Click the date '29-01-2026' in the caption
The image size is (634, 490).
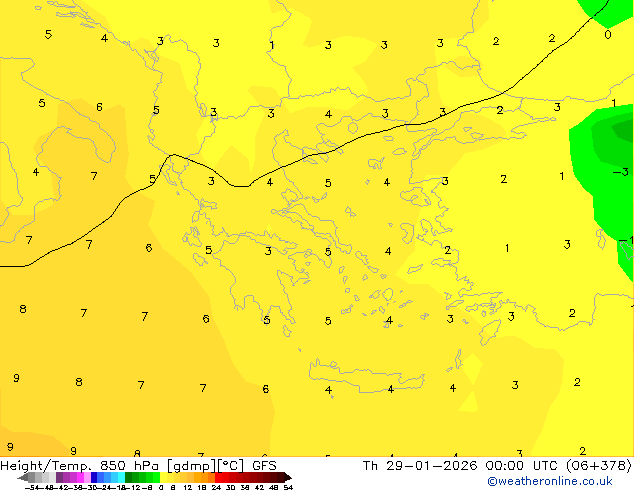(431, 466)
